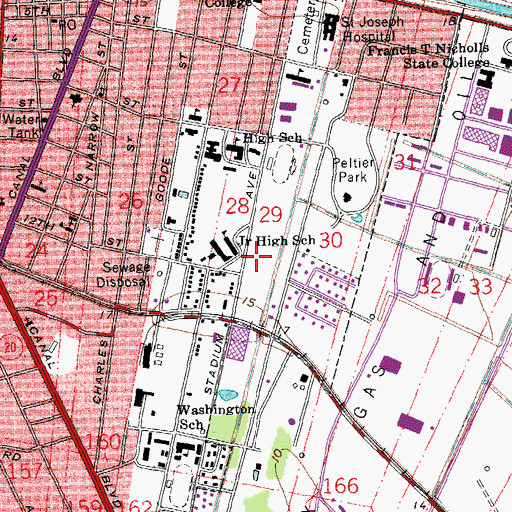The image size is (512, 512).
Task: Click the St Joseph Hospital building symbol
Action: pyautogui.click(x=330, y=28)
